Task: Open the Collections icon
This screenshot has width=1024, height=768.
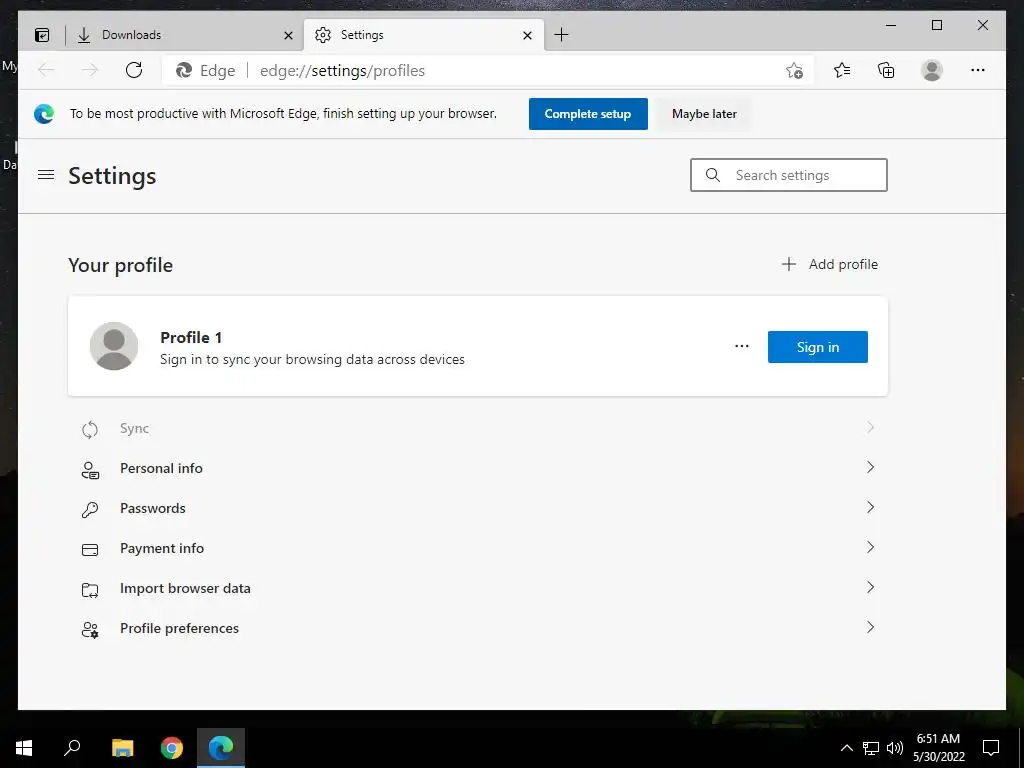Action: click(886, 70)
